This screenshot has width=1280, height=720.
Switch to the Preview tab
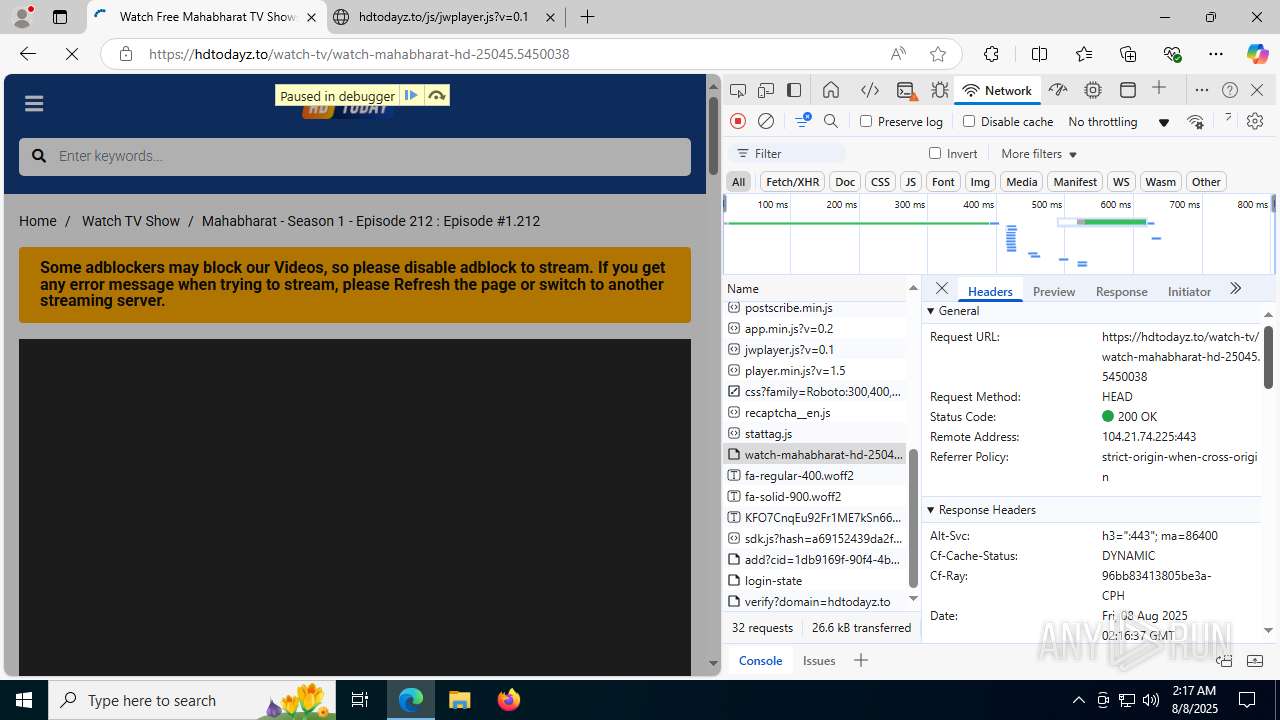(x=1054, y=291)
